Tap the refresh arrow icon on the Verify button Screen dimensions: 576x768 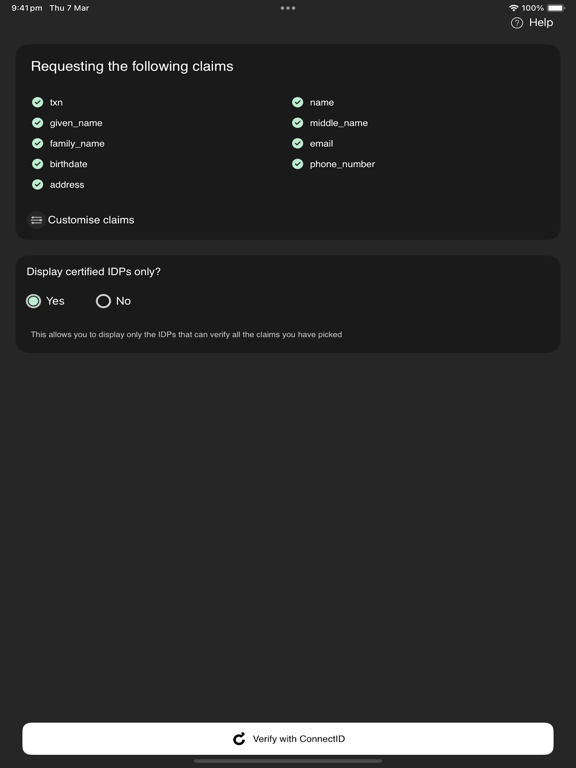[239, 739]
